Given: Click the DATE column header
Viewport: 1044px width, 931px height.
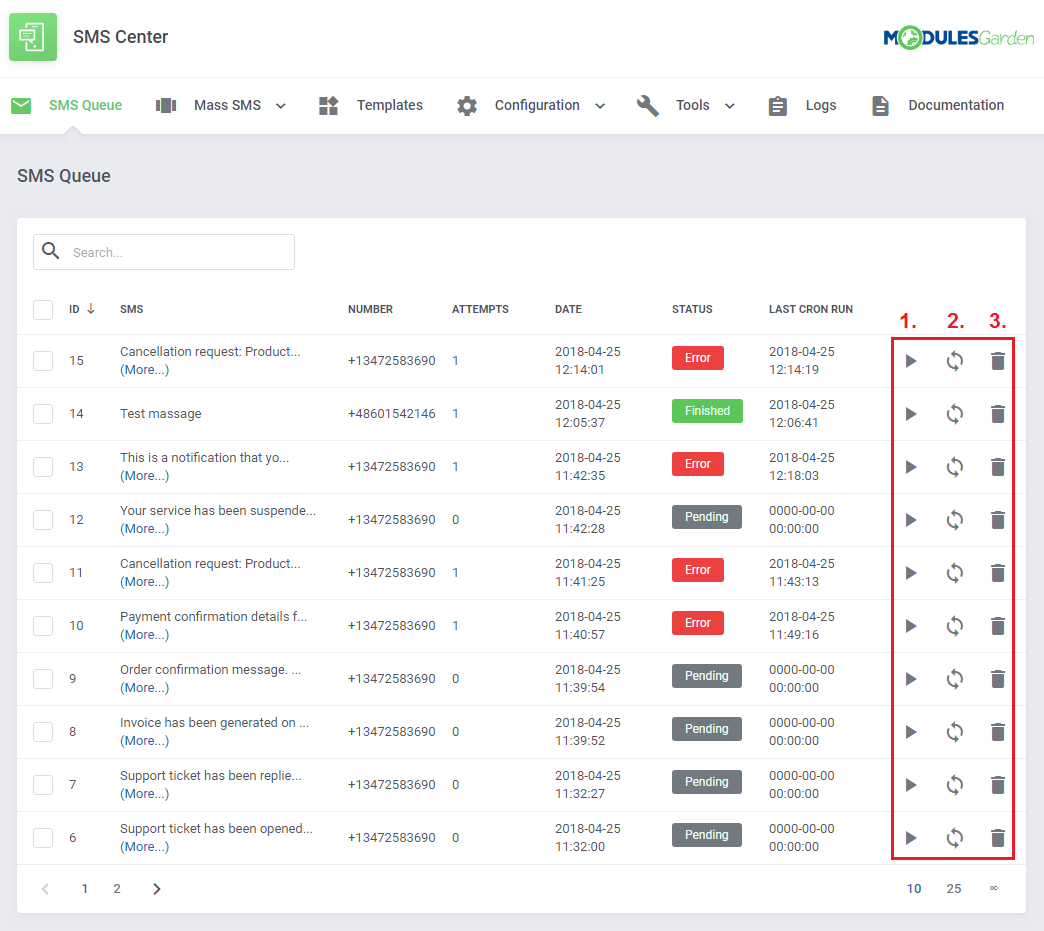Looking at the screenshot, I should coord(568,309).
